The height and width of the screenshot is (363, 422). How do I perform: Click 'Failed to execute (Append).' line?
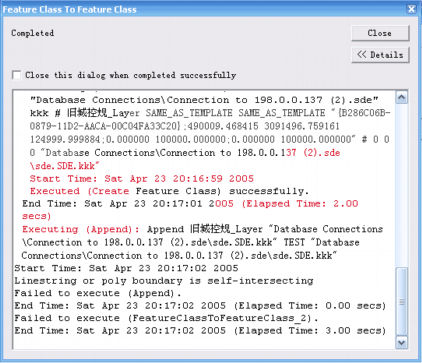pos(98,293)
